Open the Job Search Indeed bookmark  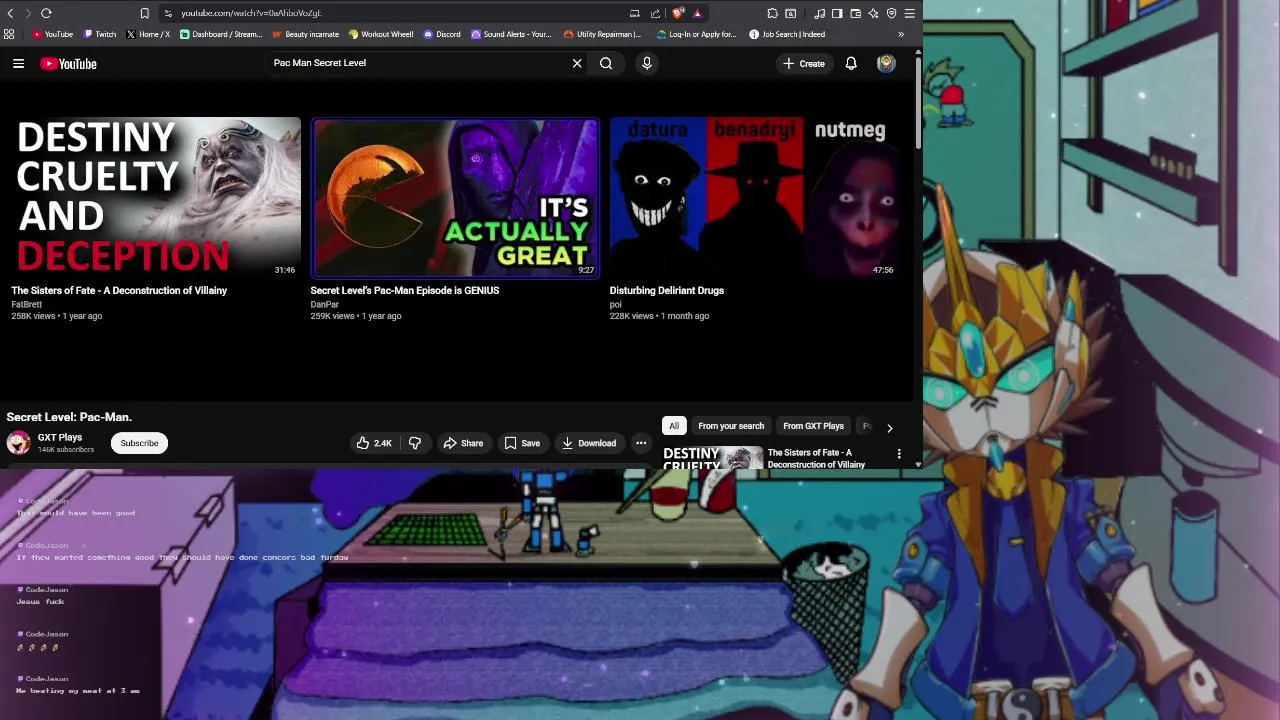(x=787, y=34)
